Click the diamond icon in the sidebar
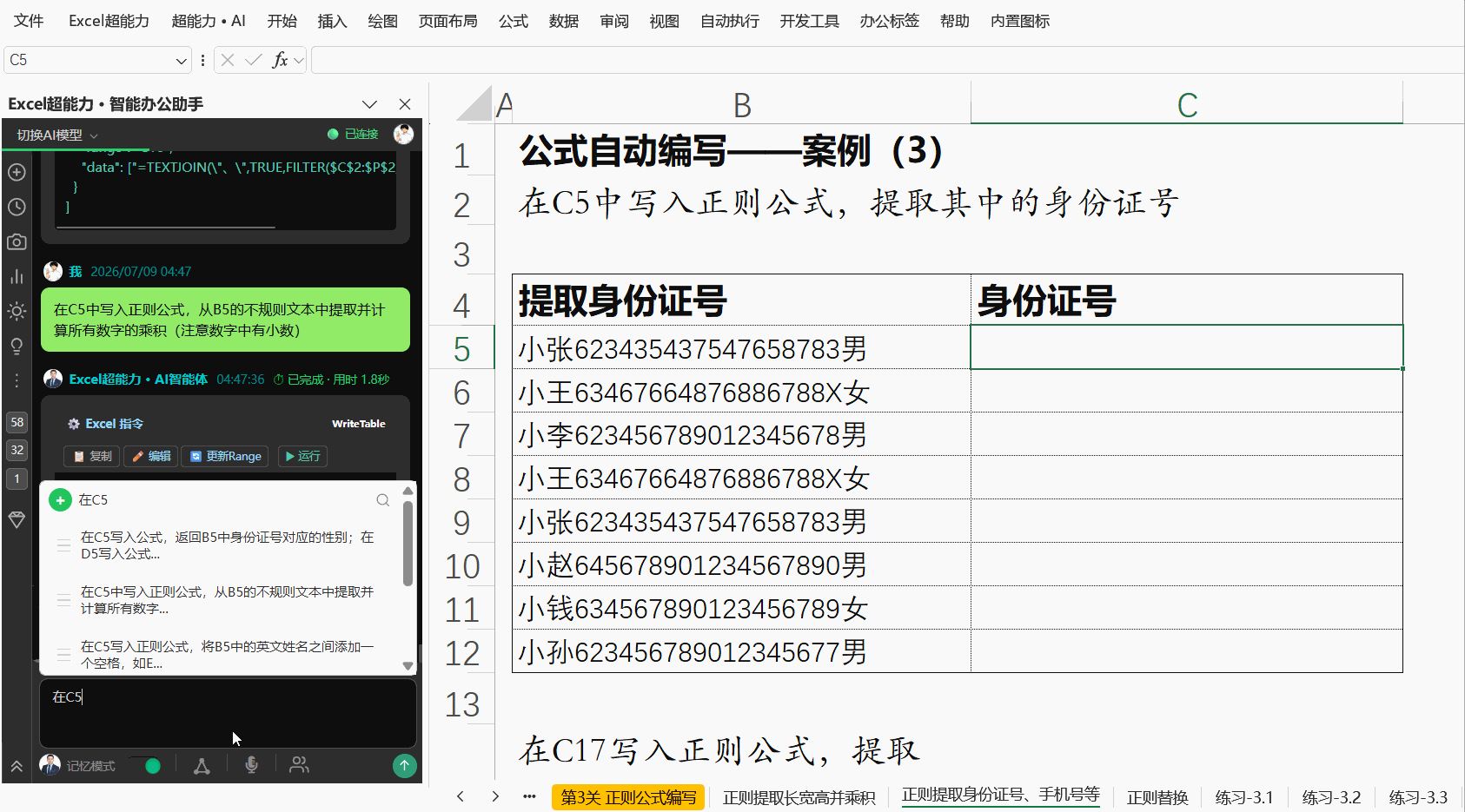The width and height of the screenshot is (1465, 812). pos(17,519)
